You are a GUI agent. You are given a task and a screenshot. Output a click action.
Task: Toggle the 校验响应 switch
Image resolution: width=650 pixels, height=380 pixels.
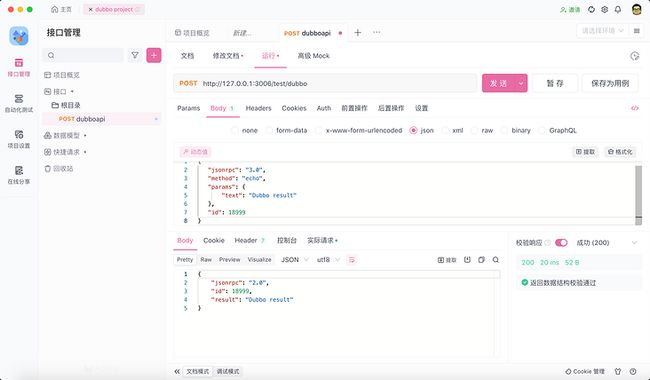coord(561,243)
